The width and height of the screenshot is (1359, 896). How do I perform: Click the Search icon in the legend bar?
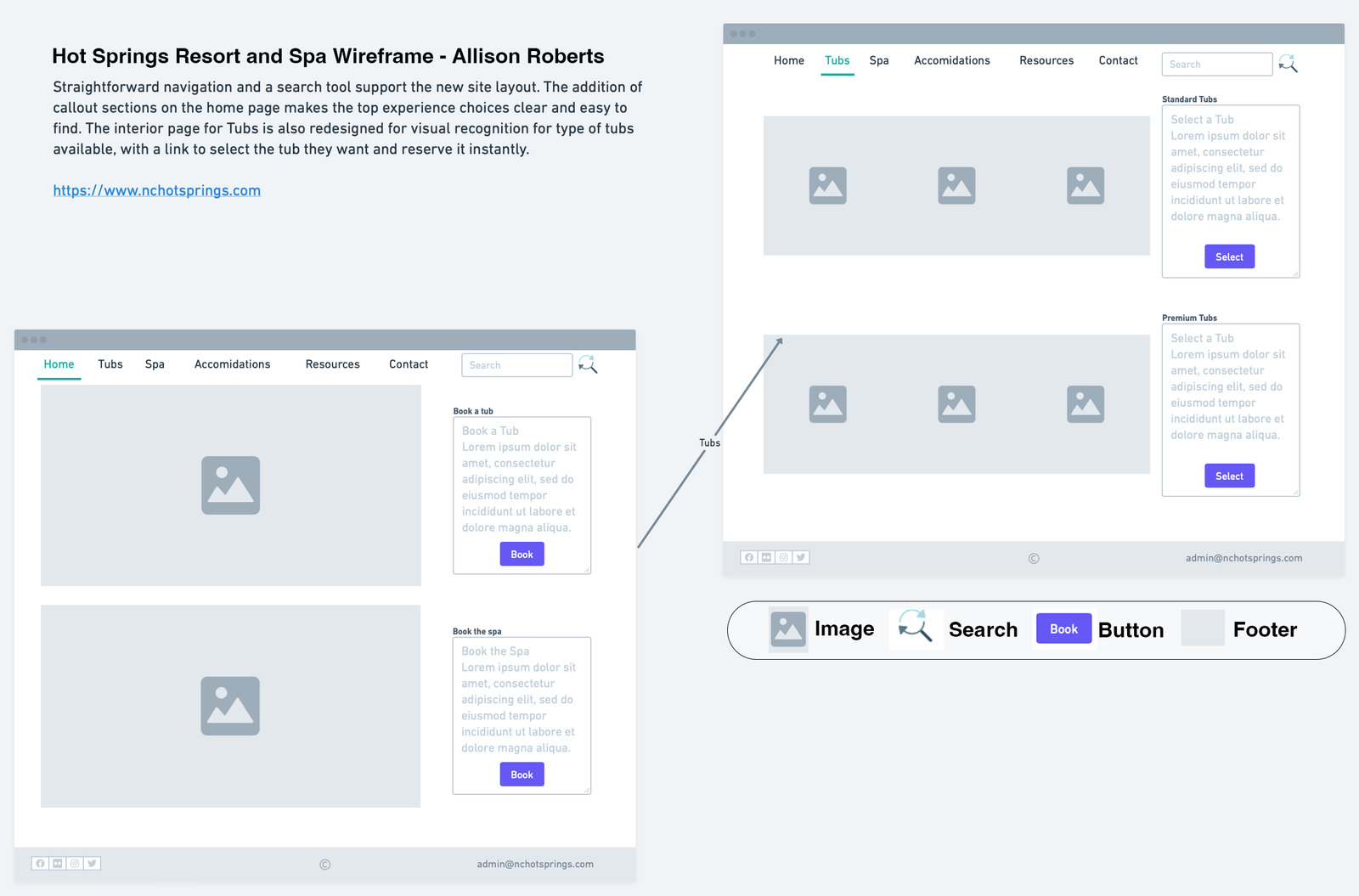point(915,627)
